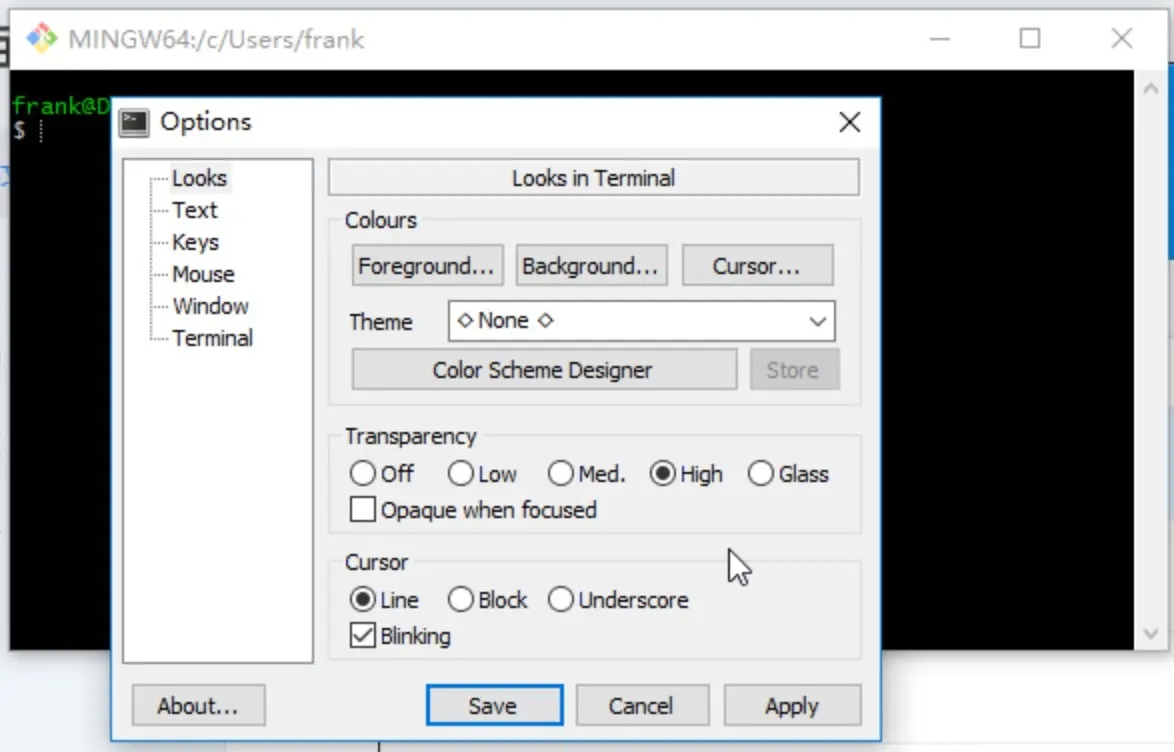Go to Terminal settings category
Image resolution: width=1174 pixels, height=752 pixels.
pyautogui.click(x=212, y=338)
